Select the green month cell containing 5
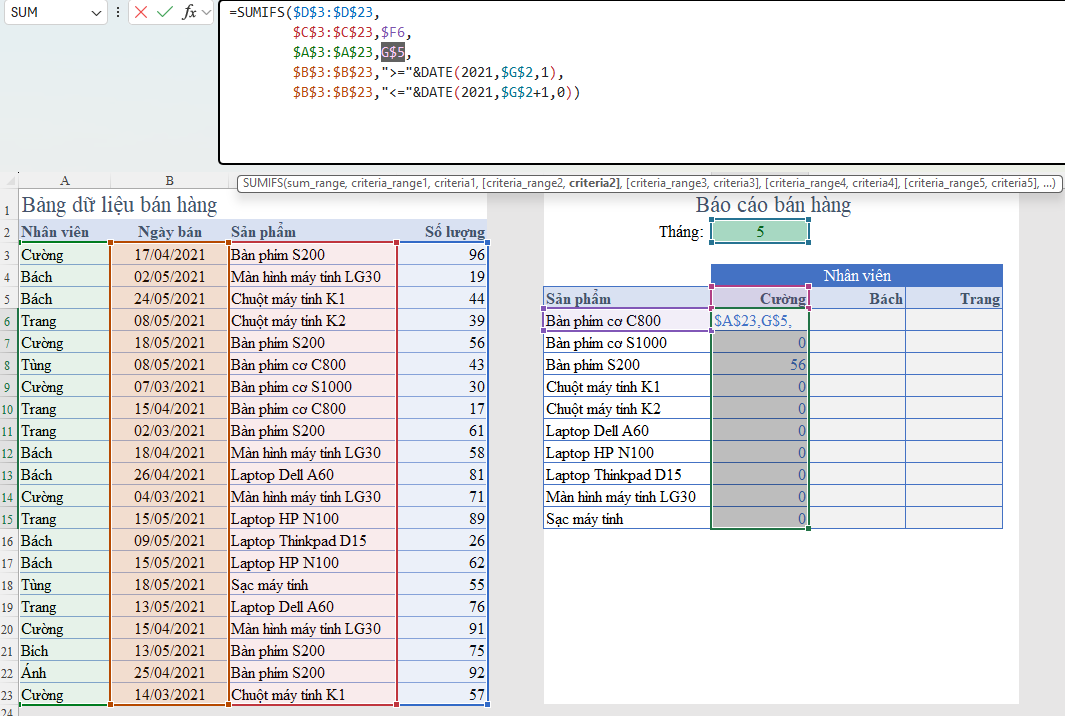Screen dimensions: 1065x716 point(760,232)
